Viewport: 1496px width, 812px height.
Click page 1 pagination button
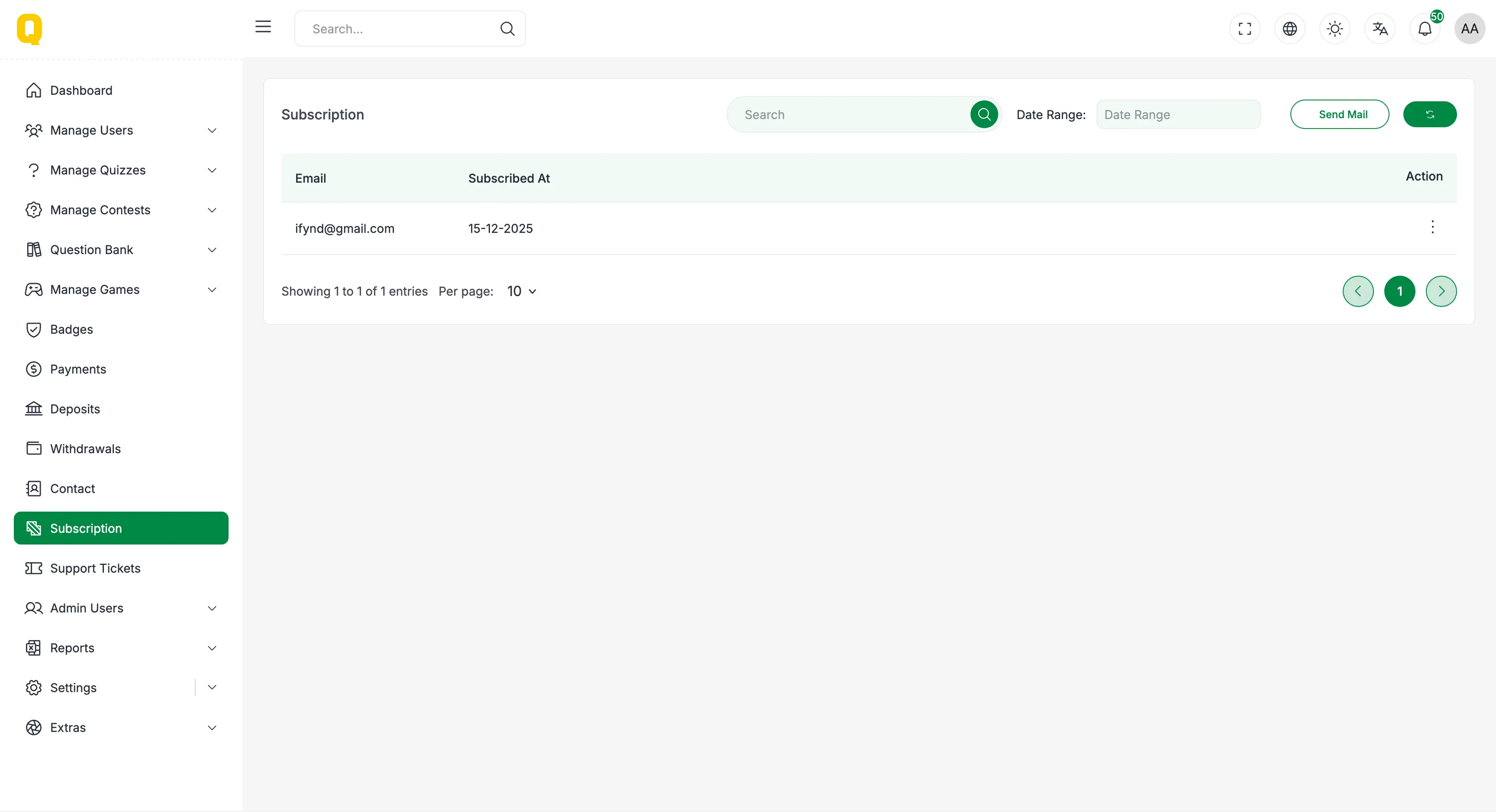click(1399, 292)
